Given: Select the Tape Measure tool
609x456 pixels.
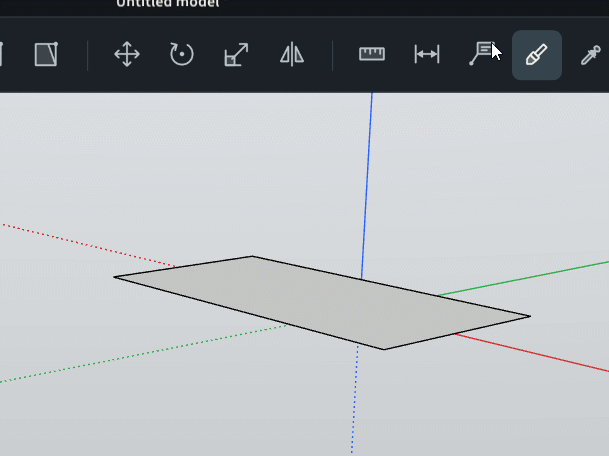Looking at the screenshot, I should [x=372, y=54].
